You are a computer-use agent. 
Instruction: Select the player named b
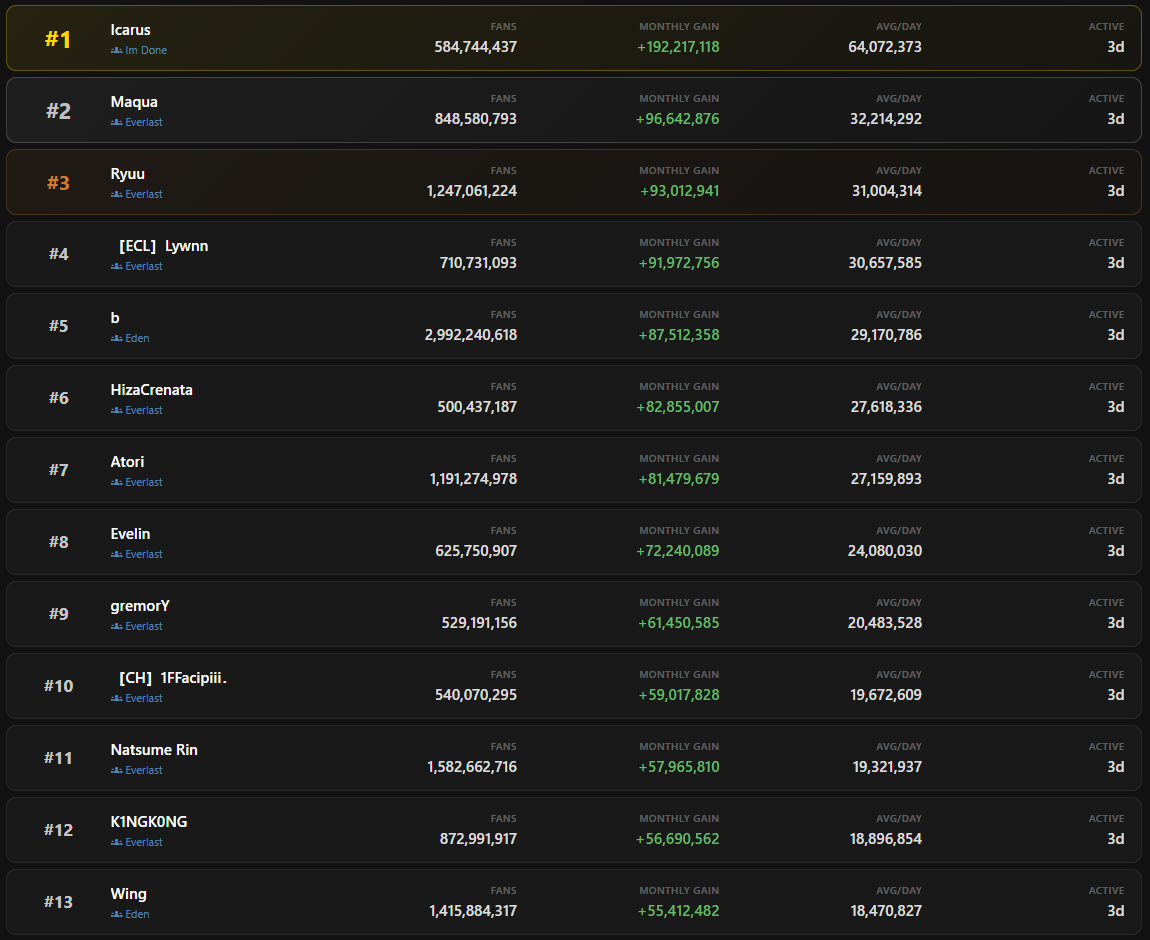[x=115, y=317]
